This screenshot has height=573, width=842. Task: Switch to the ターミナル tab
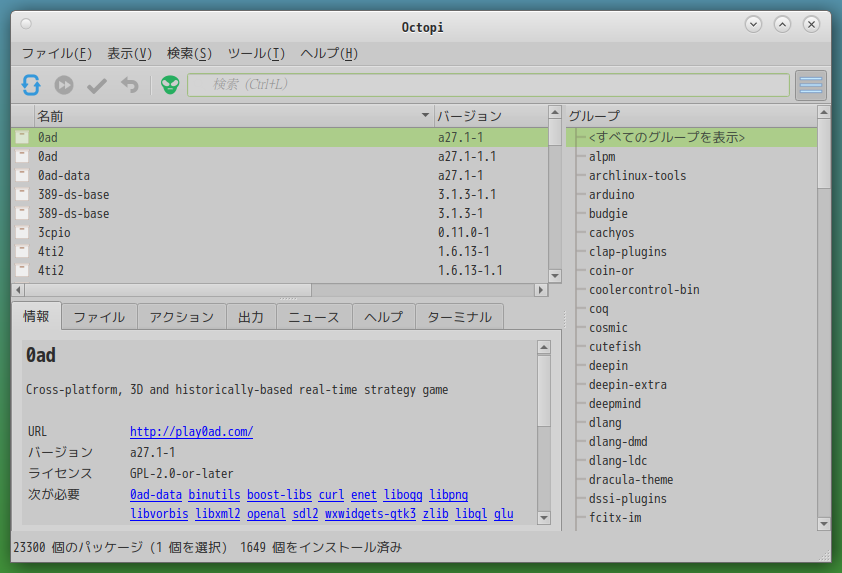click(459, 317)
